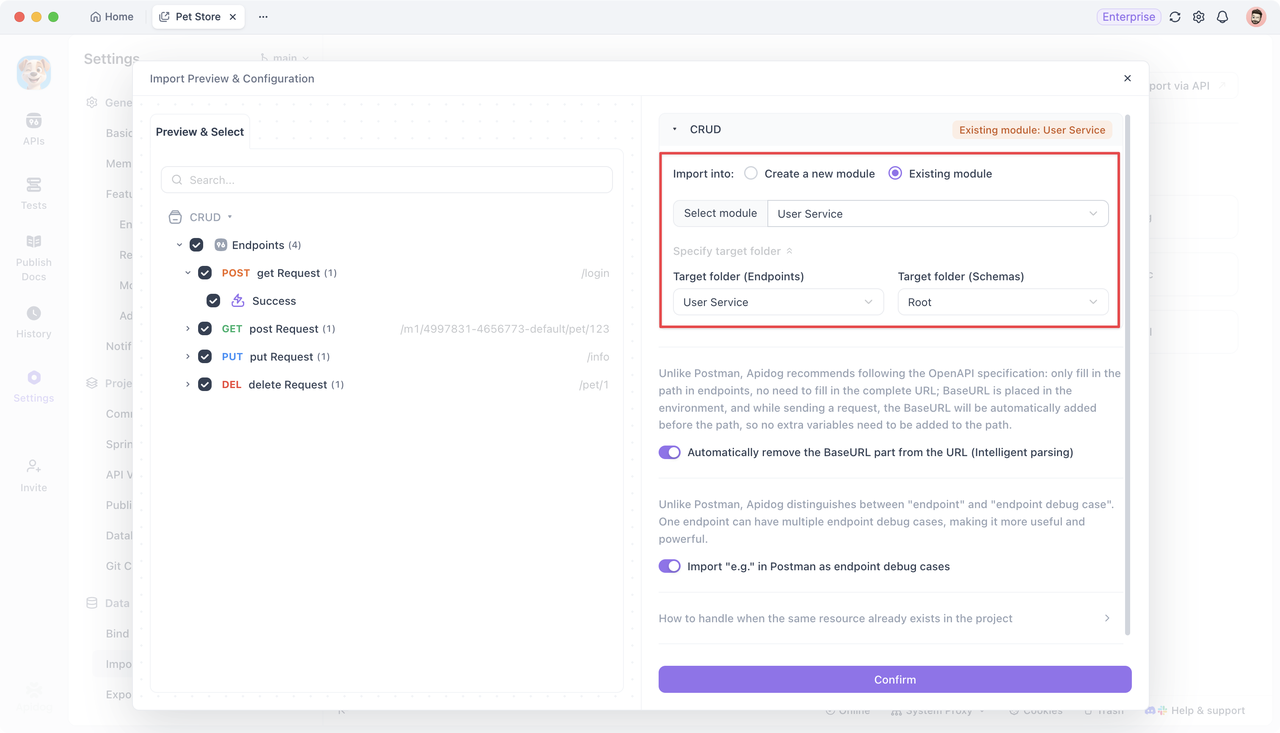Expand the GET post Request tree item

pos(186,328)
